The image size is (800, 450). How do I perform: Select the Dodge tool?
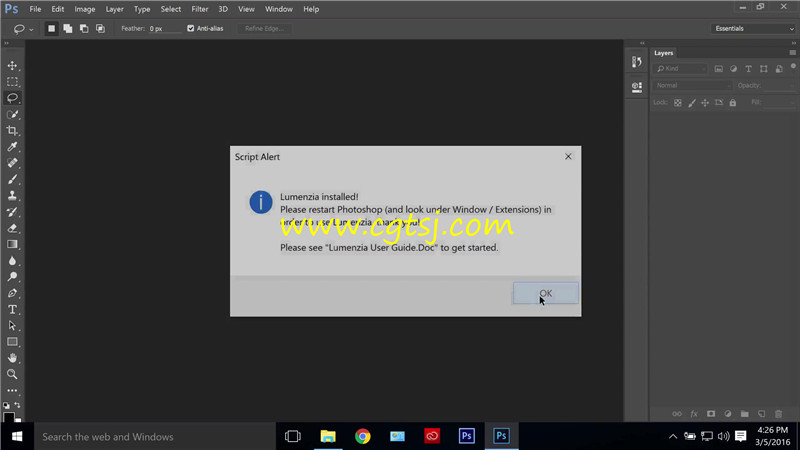coord(12,277)
